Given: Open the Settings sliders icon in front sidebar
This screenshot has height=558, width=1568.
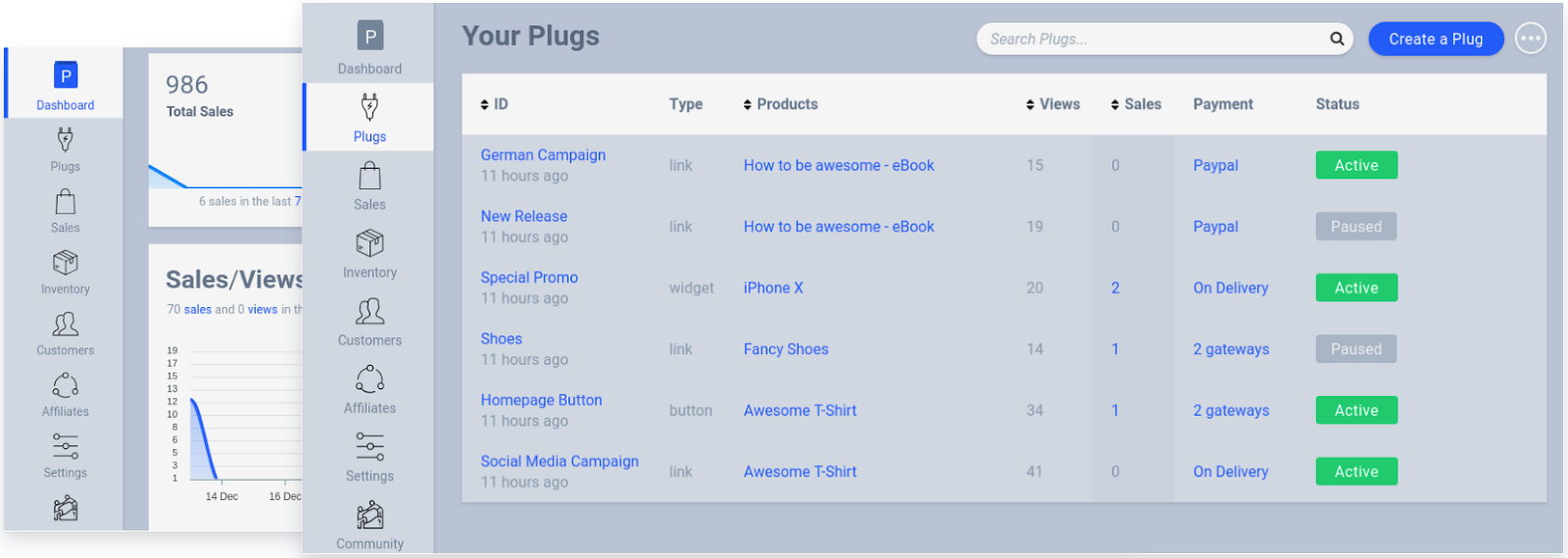Looking at the screenshot, I should [369, 447].
